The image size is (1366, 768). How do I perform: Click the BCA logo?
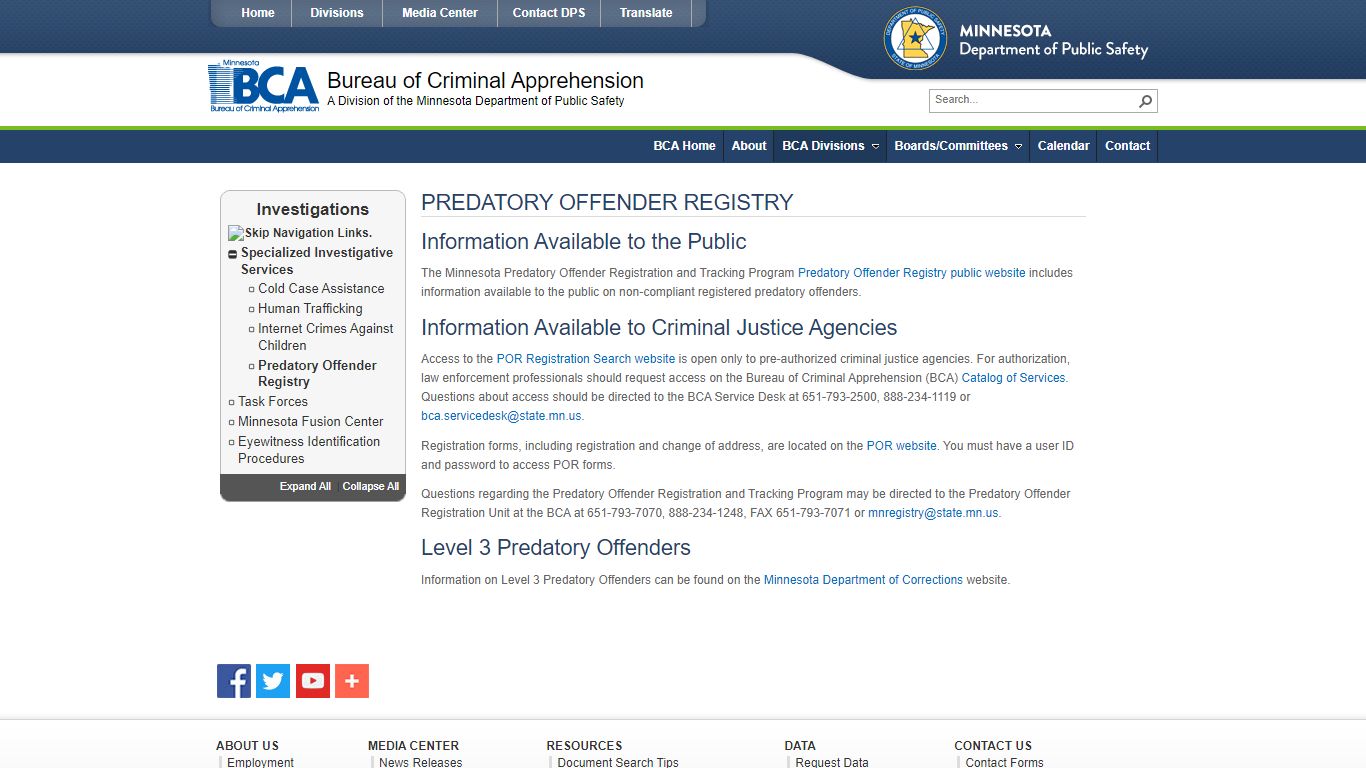tap(264, 86)
